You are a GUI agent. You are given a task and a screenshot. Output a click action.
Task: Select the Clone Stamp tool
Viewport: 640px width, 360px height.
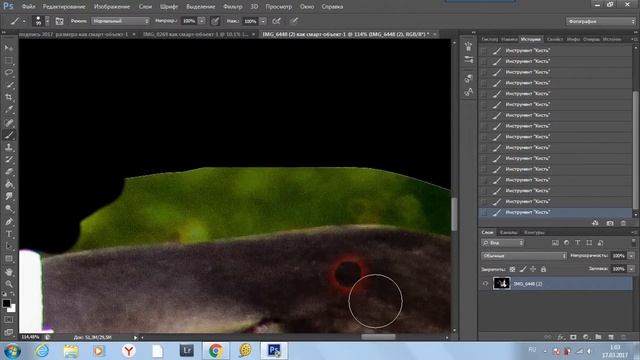click(9, 147)
